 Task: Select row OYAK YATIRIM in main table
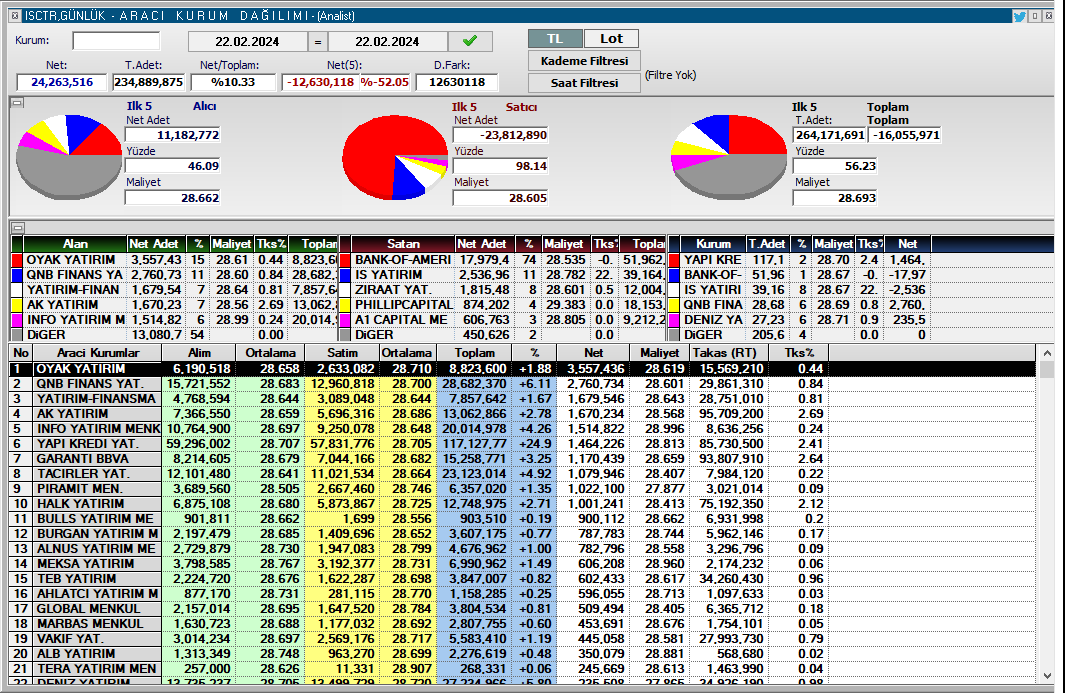pos(523,369)
